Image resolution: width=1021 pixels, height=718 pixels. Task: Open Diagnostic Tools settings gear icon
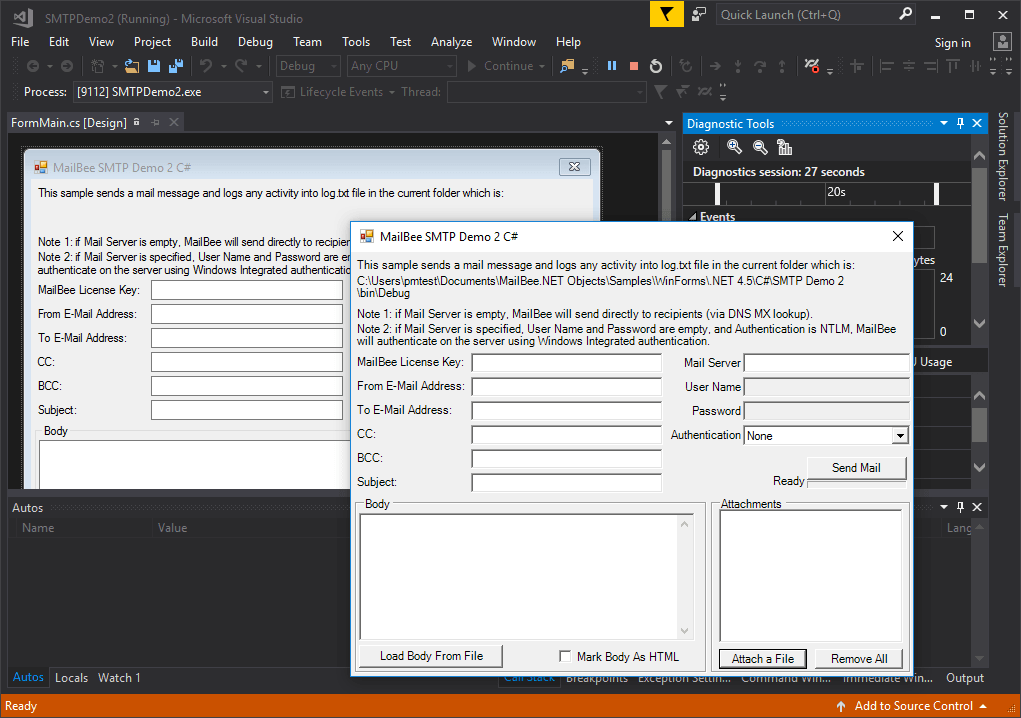pyautogui.click(x=701, y=147)
